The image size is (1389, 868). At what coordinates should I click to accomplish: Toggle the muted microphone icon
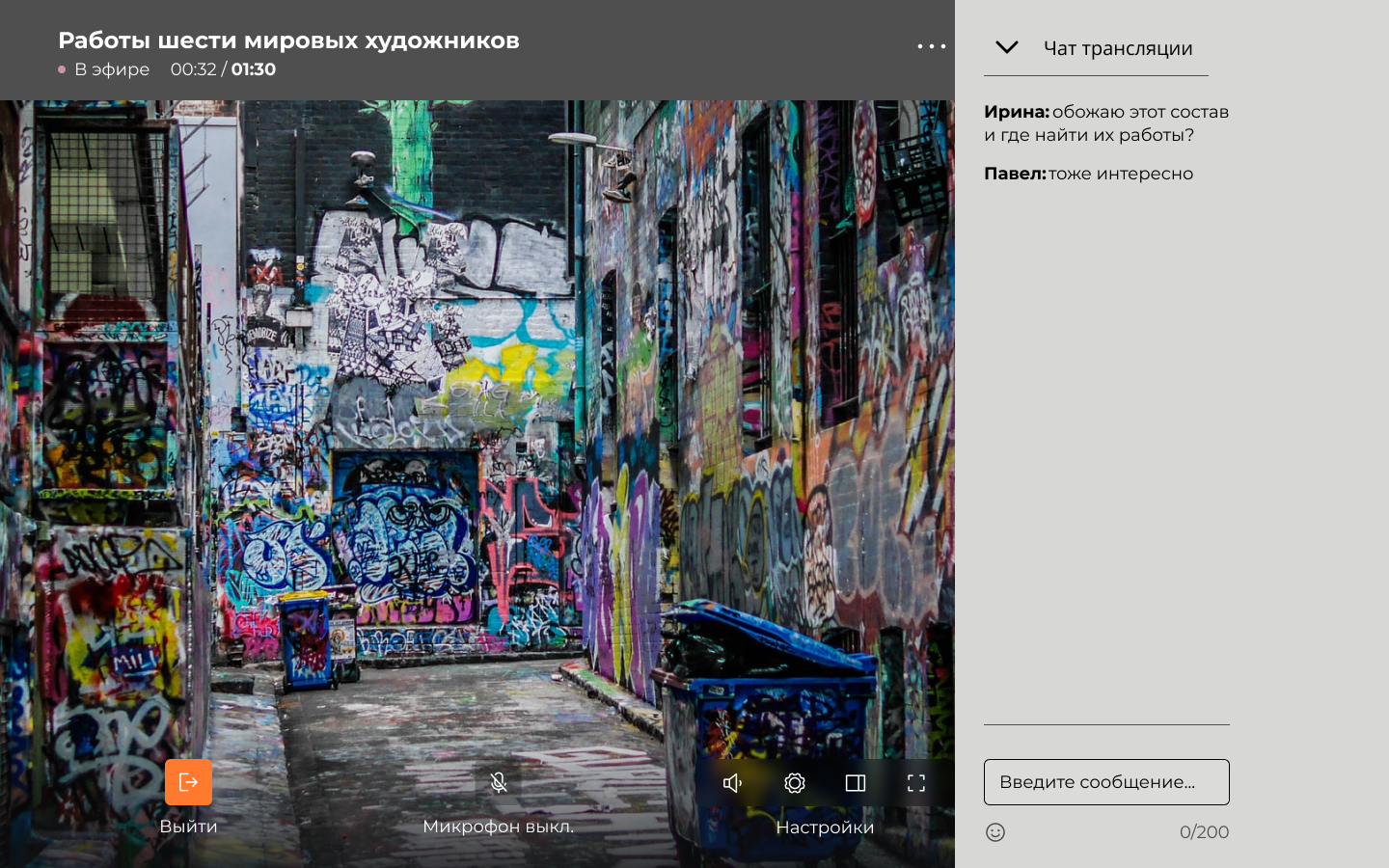(x=499, y=782)
